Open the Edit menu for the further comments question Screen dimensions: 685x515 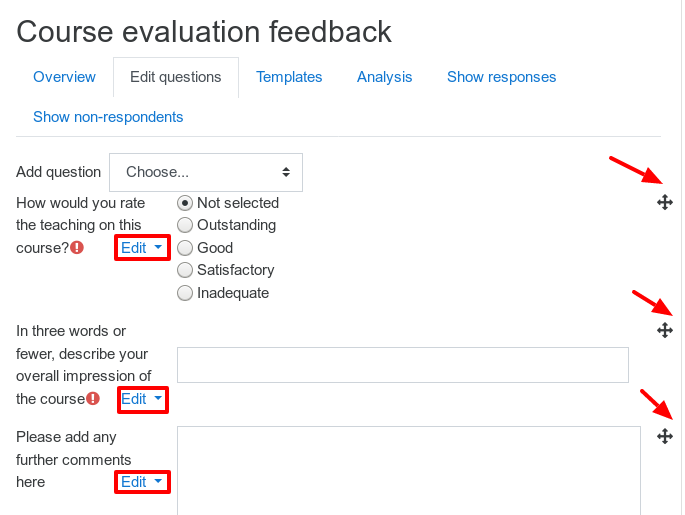(142, 482)
